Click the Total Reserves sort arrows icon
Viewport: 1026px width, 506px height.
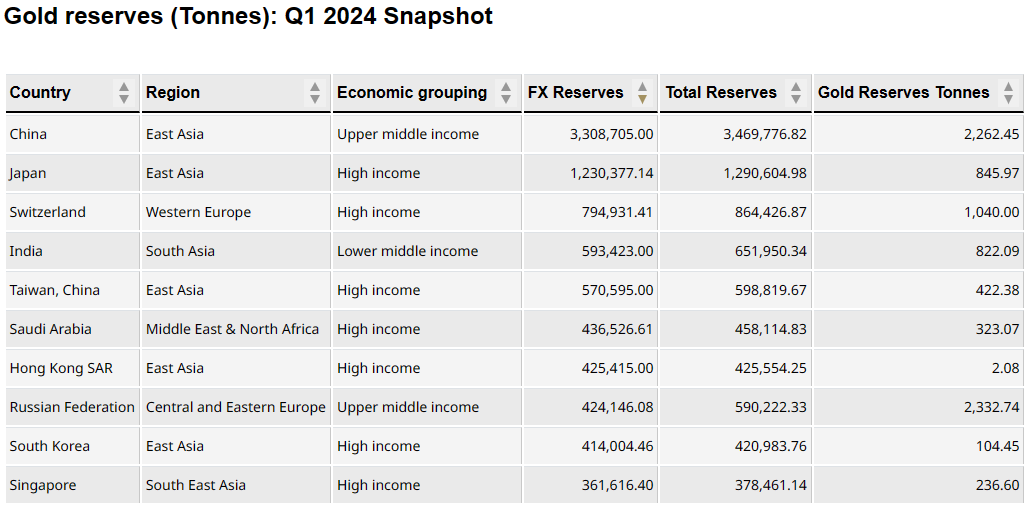click(x=796, y=93)
